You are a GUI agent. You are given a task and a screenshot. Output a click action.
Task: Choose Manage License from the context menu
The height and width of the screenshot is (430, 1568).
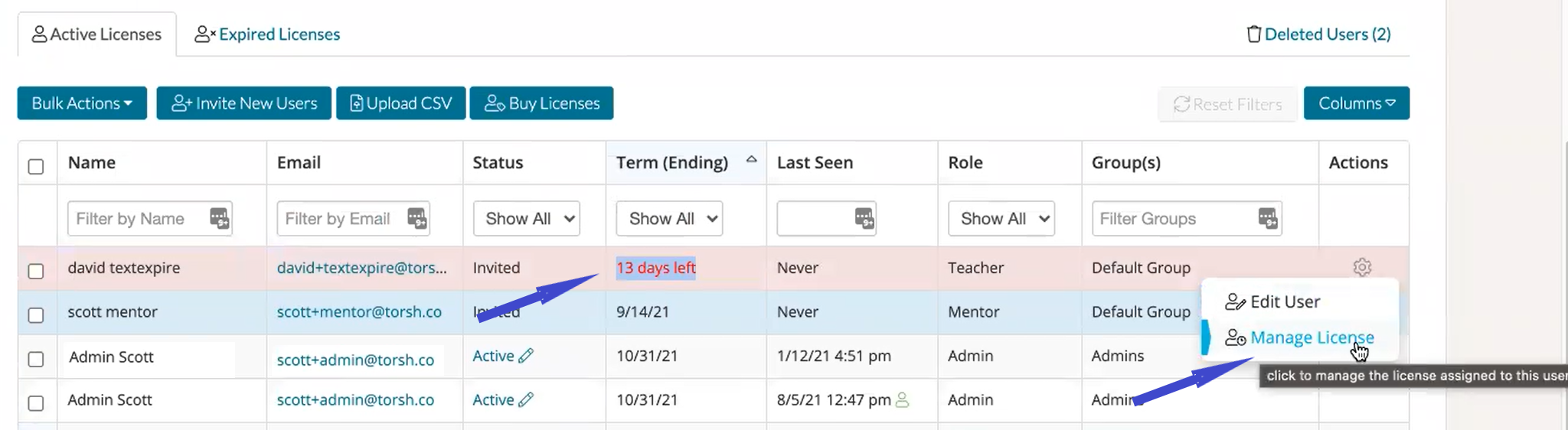pos(1311,337)
